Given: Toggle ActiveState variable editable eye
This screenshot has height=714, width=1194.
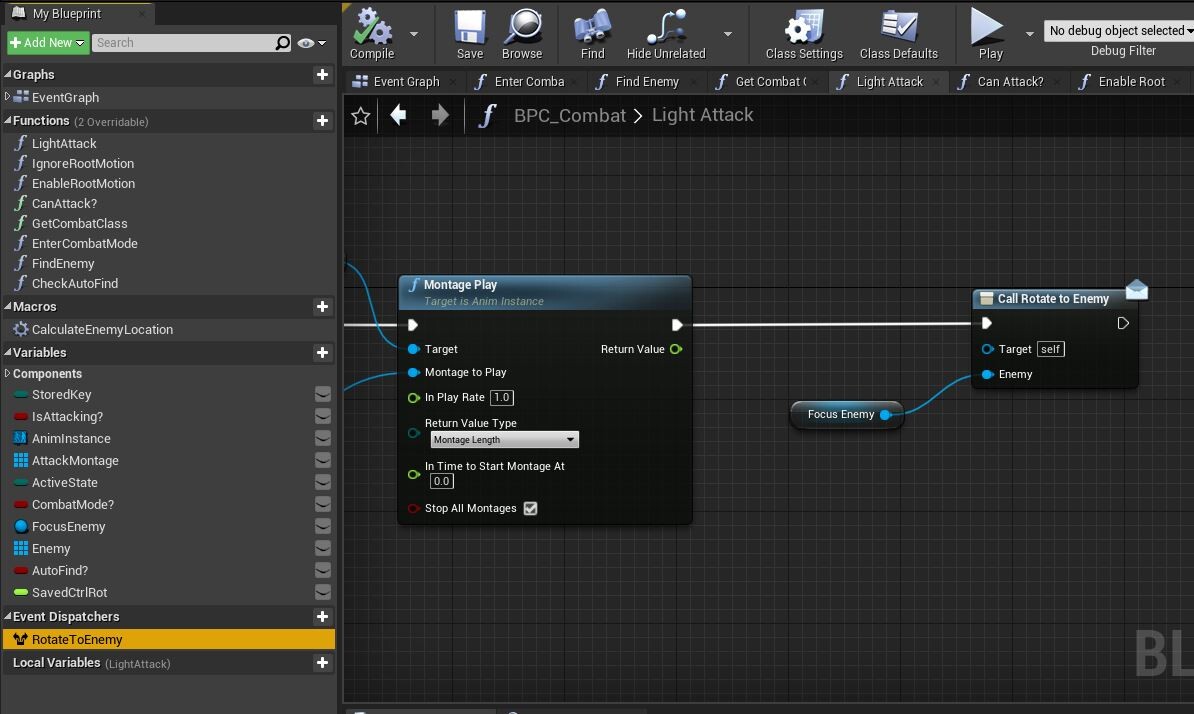Looking at the screenshot, I should point(323,482).
